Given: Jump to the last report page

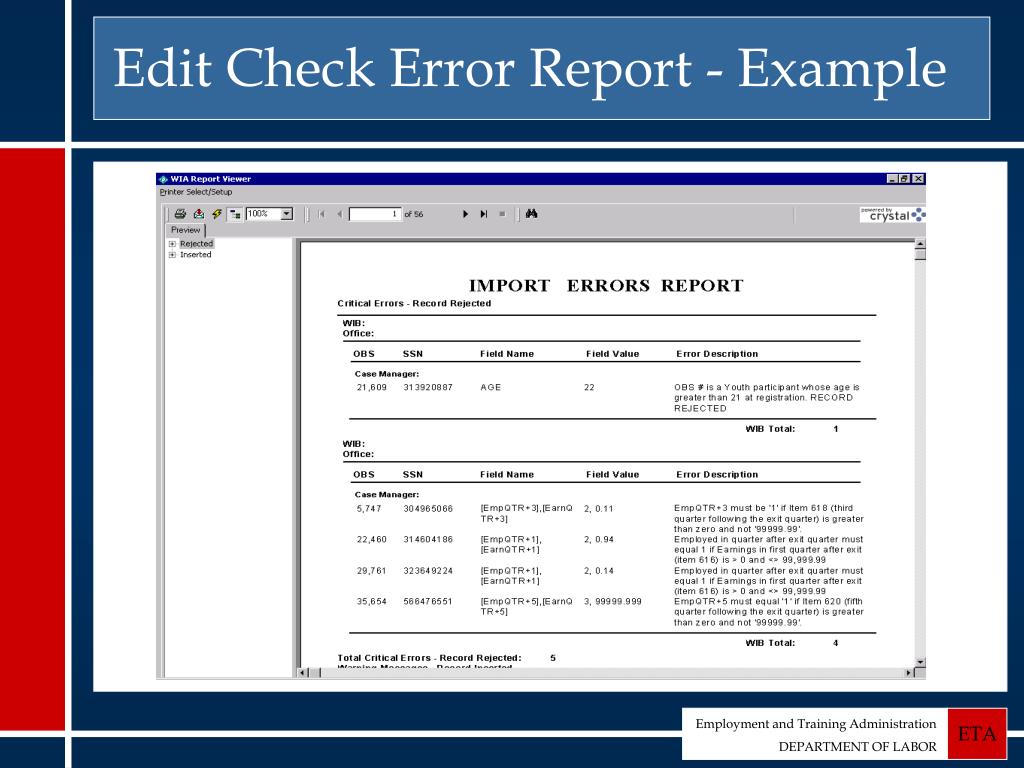Looking at the screenshot, I should point(483,214).
